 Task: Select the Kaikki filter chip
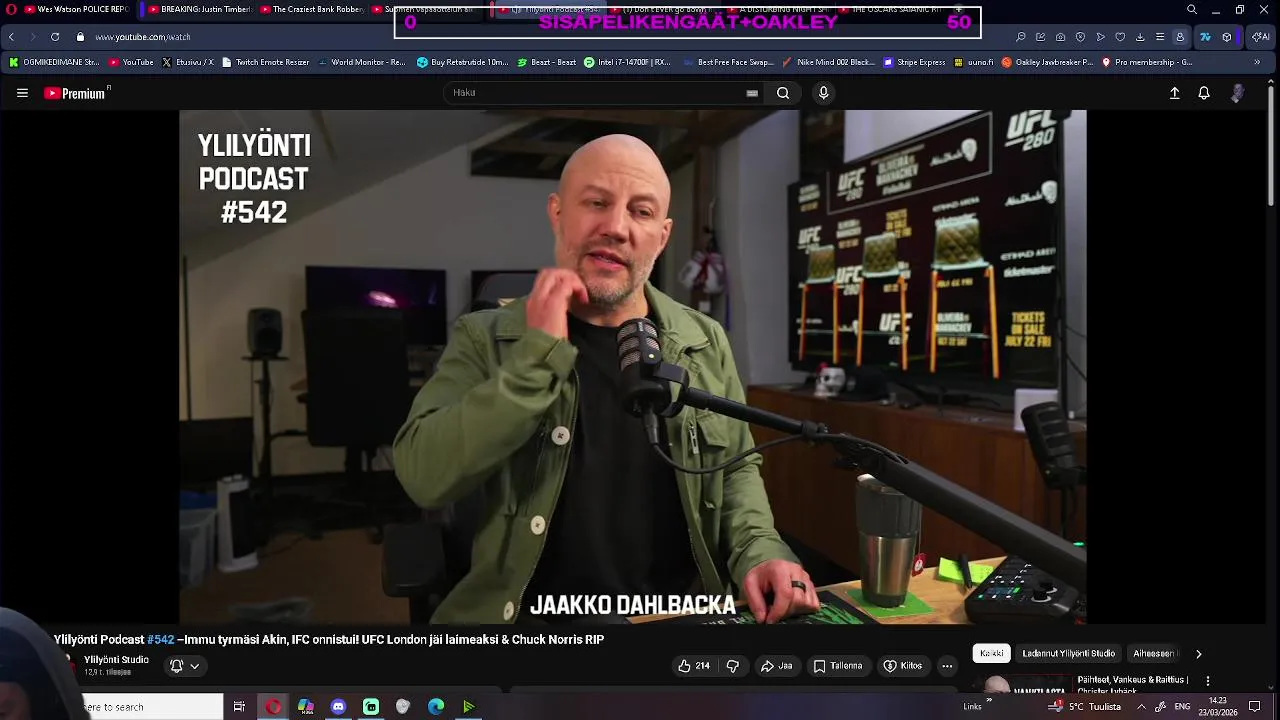coord(992,653)
